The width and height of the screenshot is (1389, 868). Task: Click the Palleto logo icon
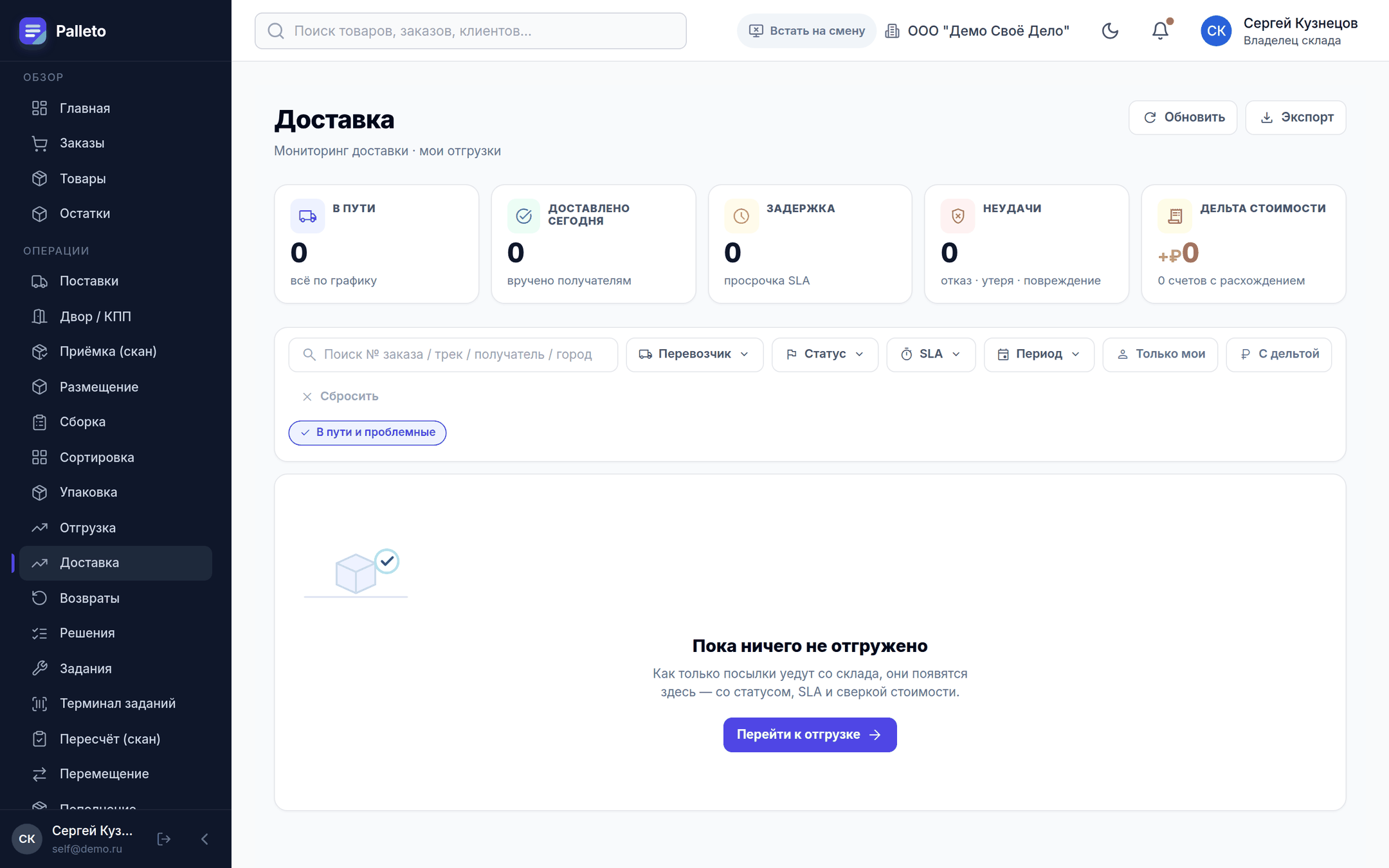coord(33,31)
